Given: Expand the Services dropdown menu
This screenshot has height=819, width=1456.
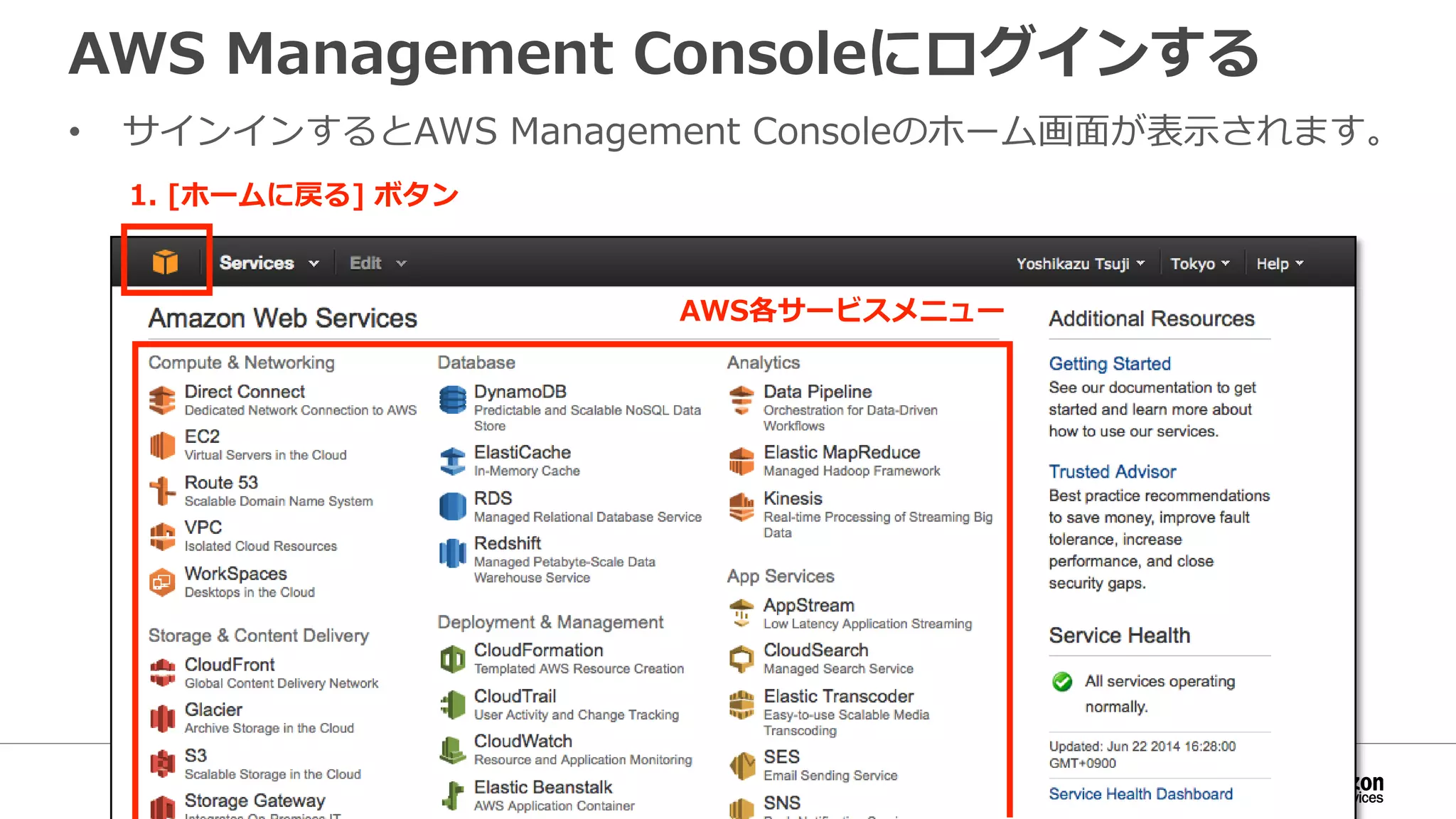Looking at the screenshot, I should click(x=269, y=263).
